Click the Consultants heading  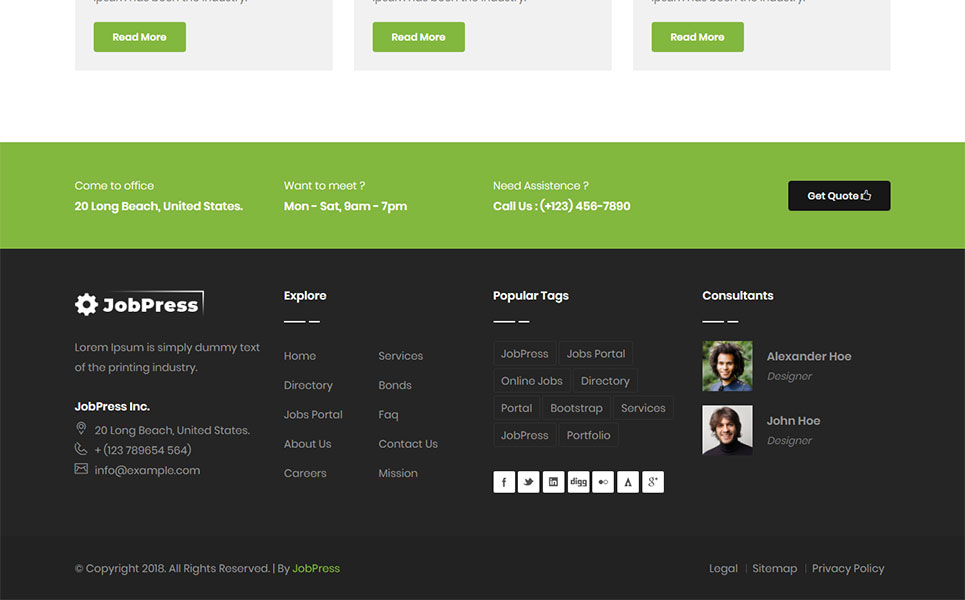point(738,295)
